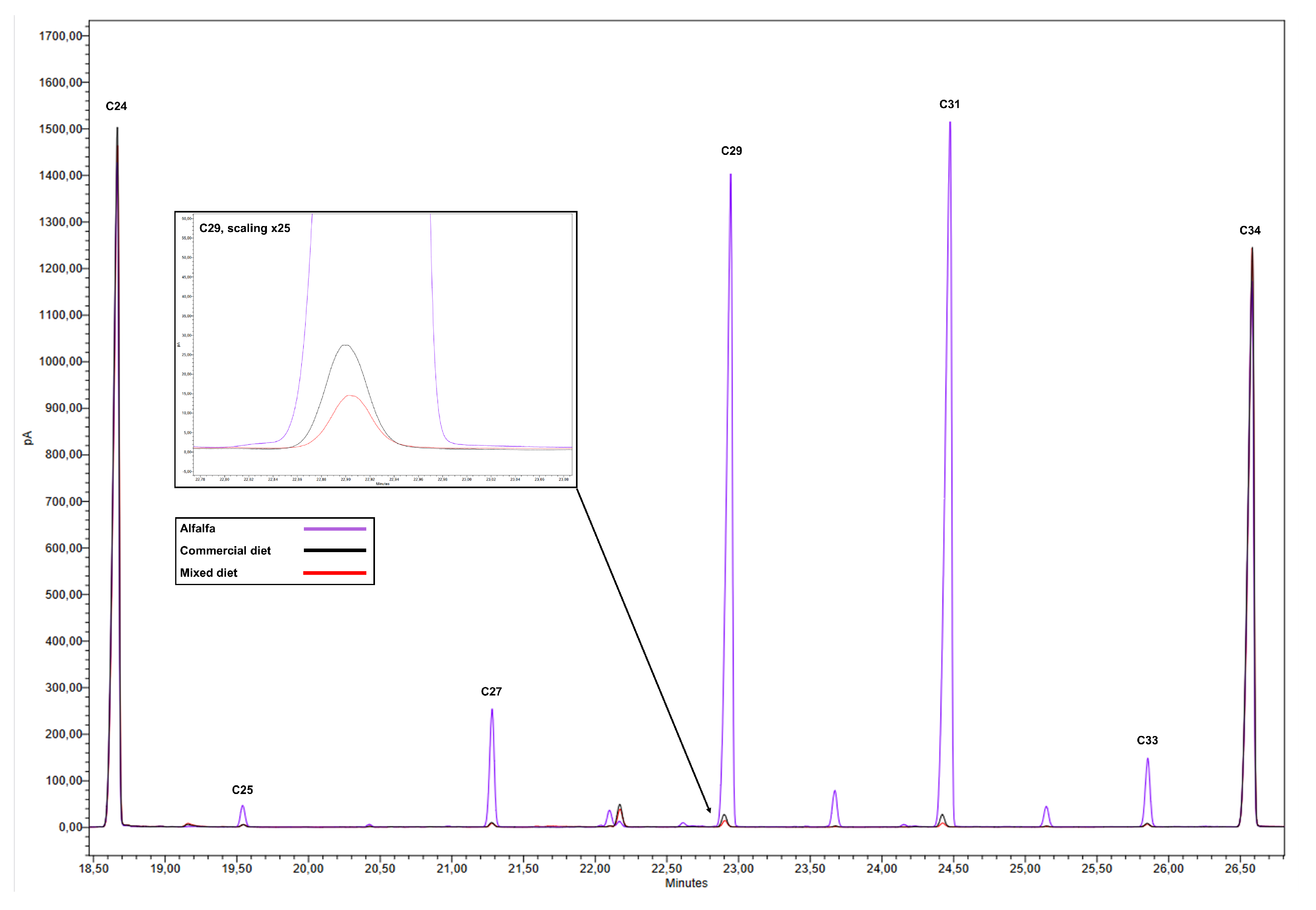Select the C27 peak label
Screen dimensions: 1316x910
(491, 692)
